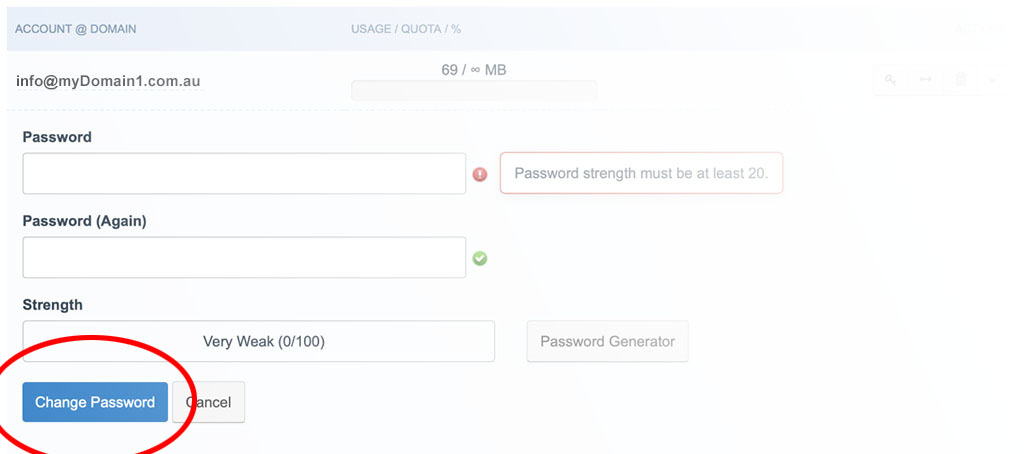Click the trash delete account icon

(x=961, y=80)
